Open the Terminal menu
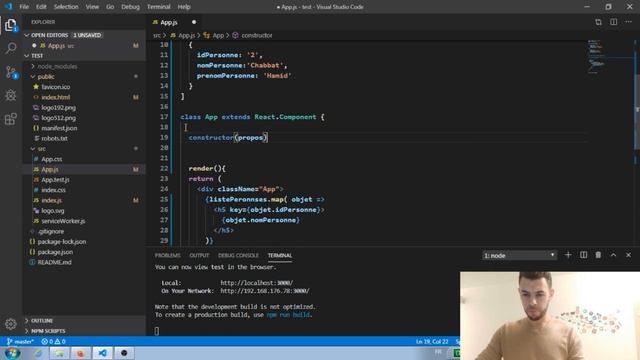Viewport: 640px width, 360px height. pos(159,7)
